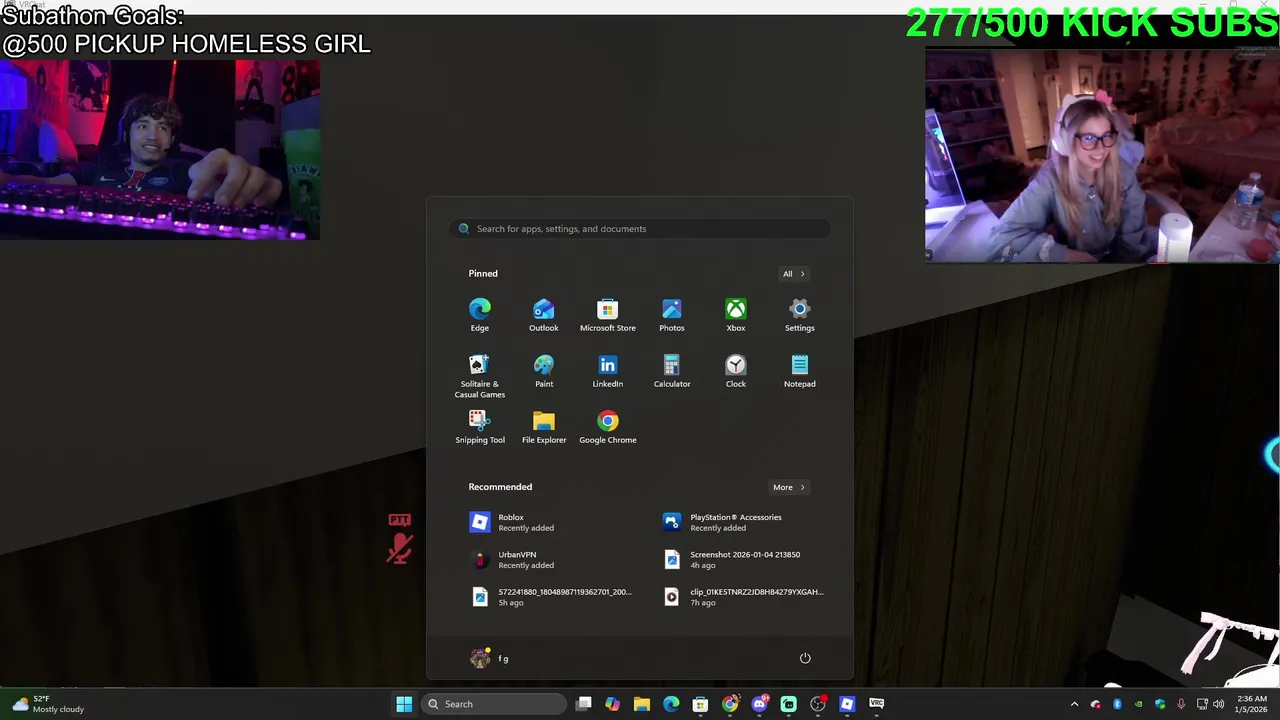The width and height of the screenshot is (1280, 720).
Task: Click the Start menu power button
Action: click(x=805, y=658)
